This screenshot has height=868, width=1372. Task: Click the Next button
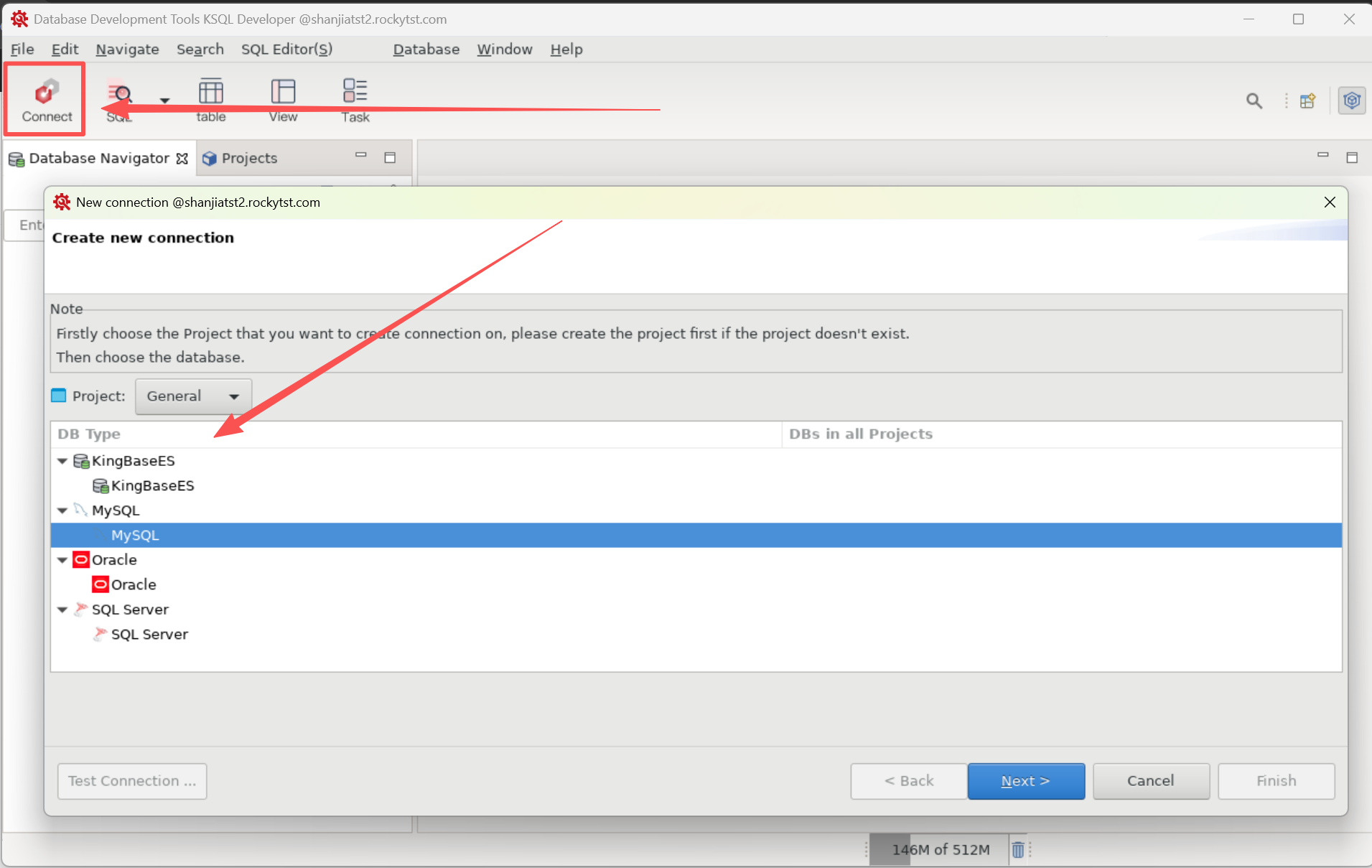[x=1026, y=781]
